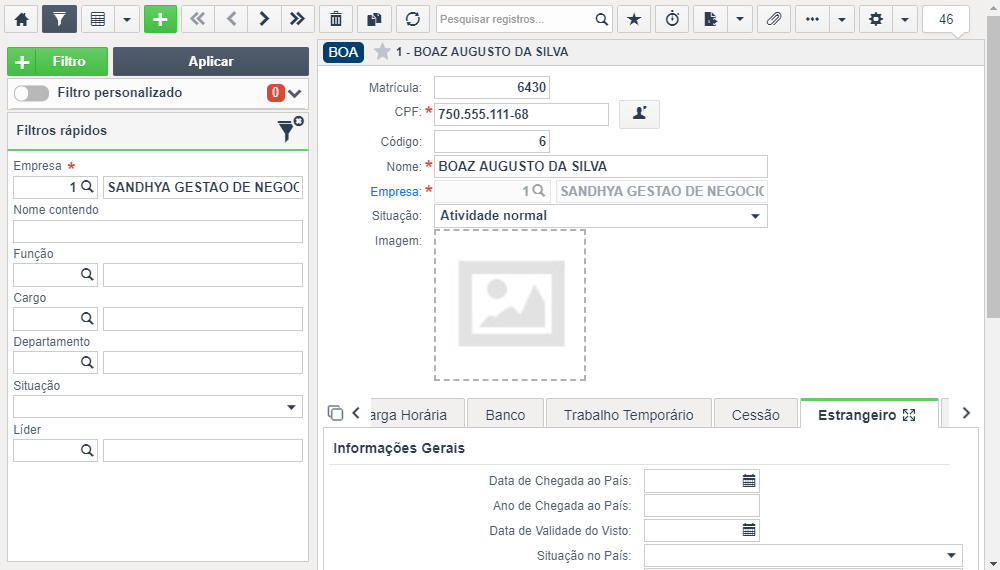Expand the more actions dropdown arrow
This screenshot has width=1000, height=570.
pyautogui.click(x=842, y=19)
